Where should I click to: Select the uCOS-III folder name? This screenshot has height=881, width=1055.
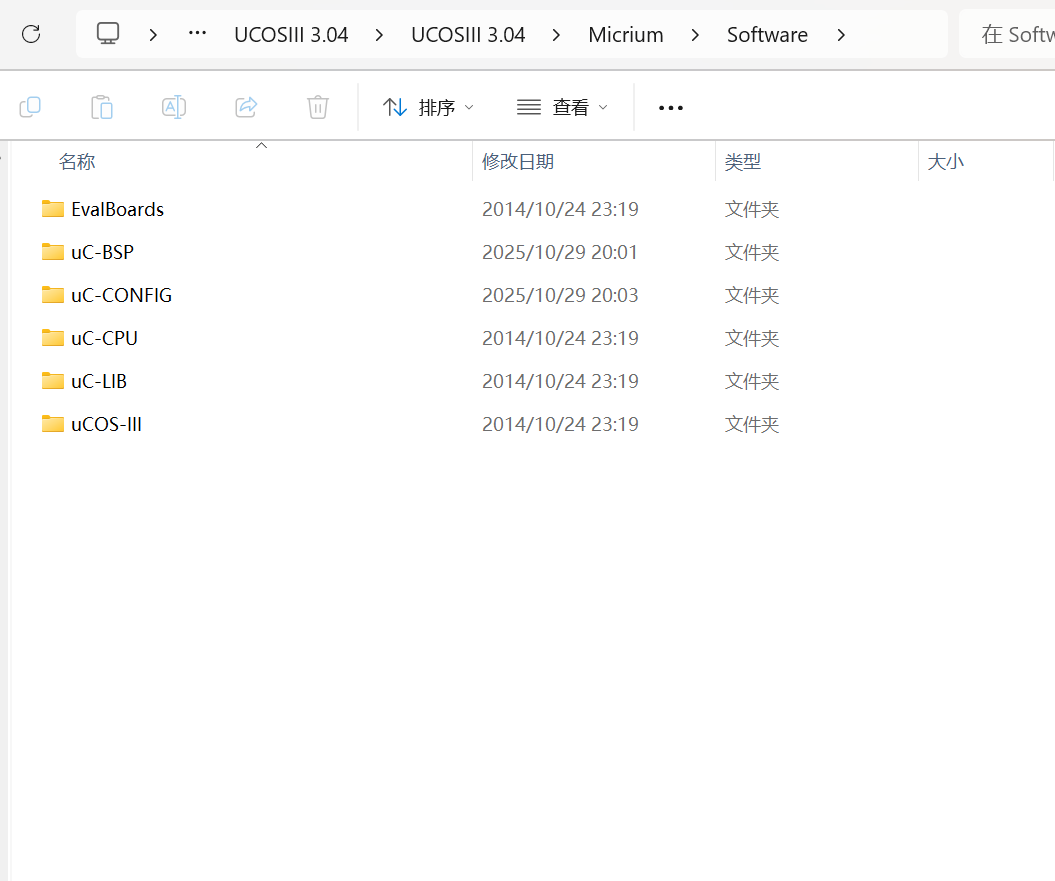coord(106,425)
